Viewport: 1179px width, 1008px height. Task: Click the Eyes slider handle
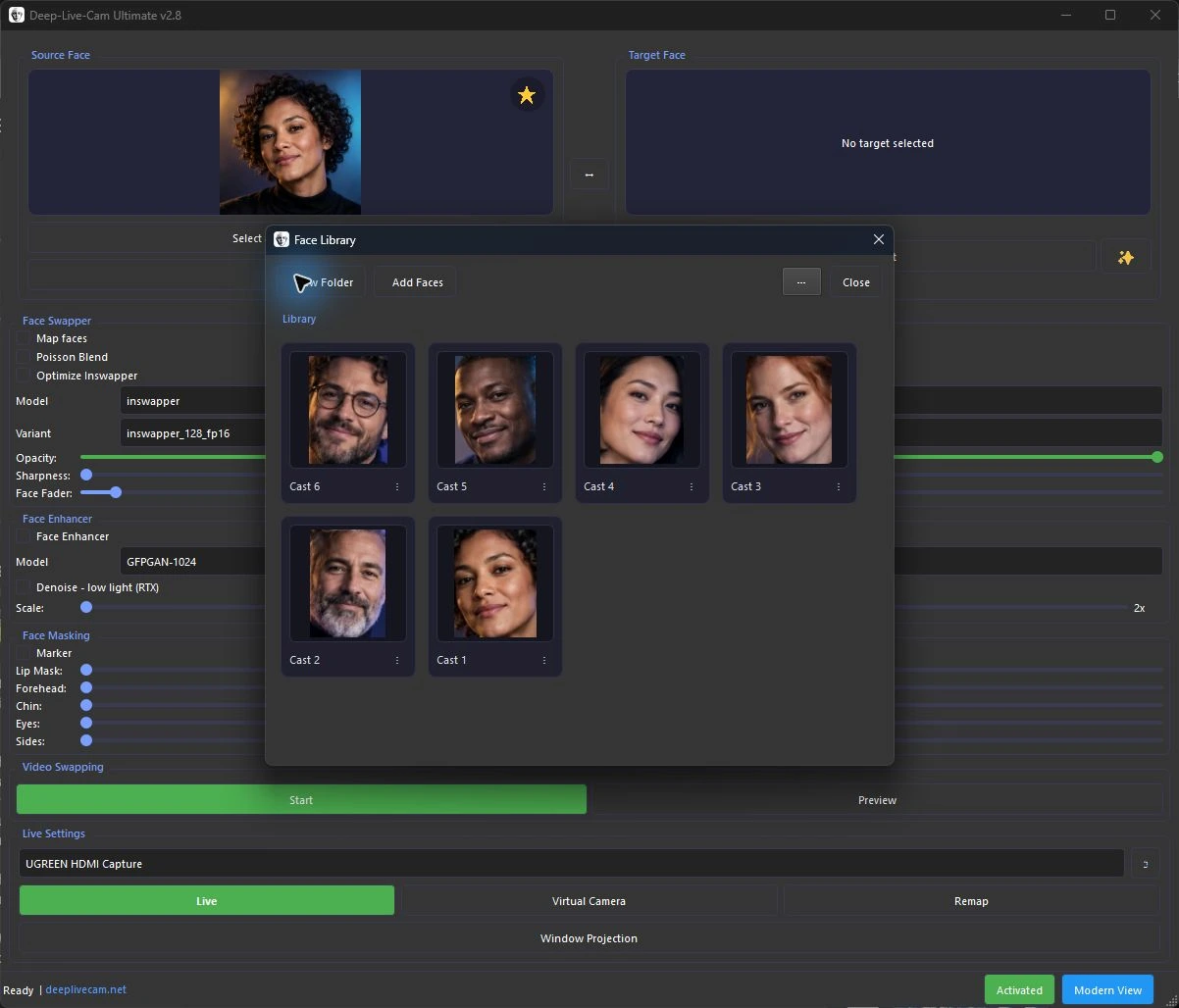[x=86, y=724]
